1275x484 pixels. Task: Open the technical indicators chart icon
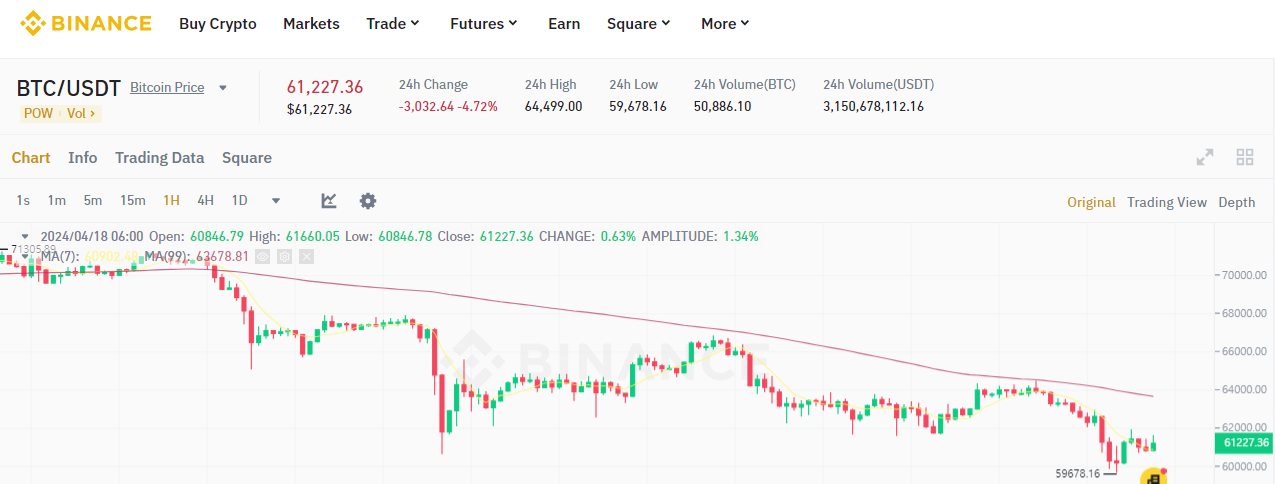pyautogui.click(x=329, y=201)
